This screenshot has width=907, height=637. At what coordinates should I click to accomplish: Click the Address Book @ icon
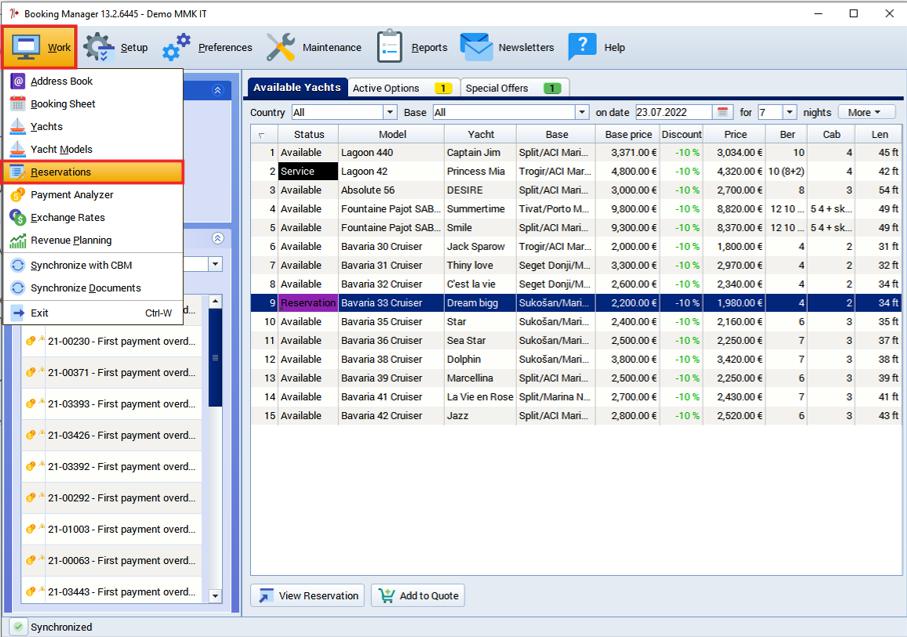tap(18, 81)
